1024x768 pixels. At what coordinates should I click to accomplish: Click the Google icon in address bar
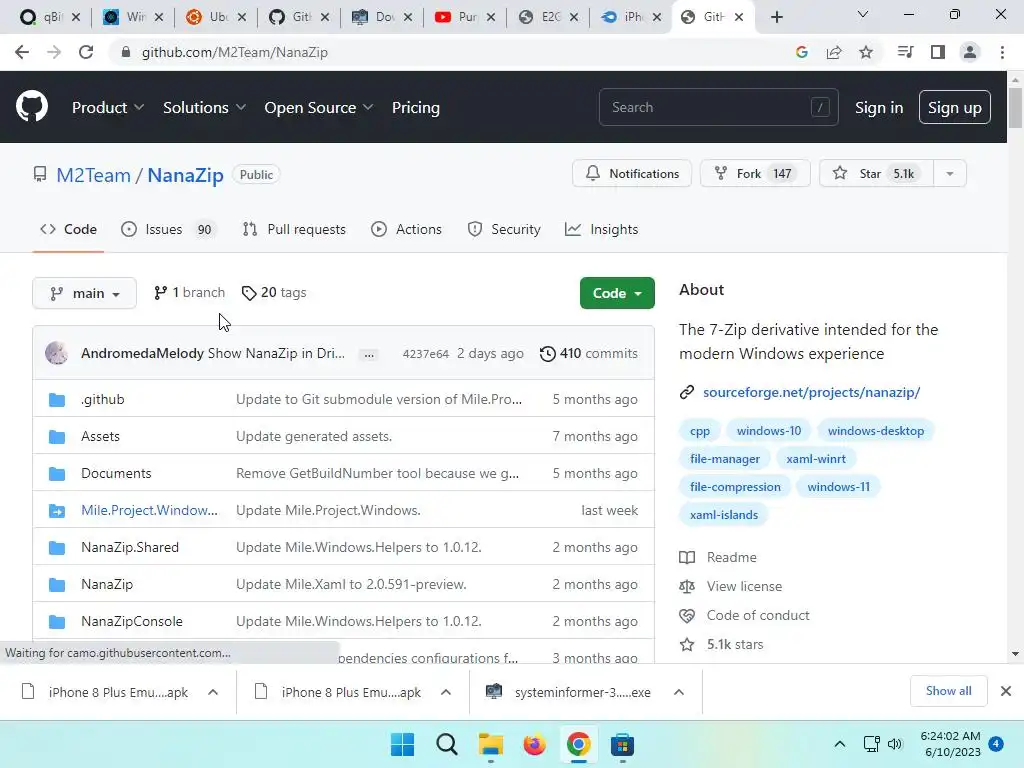coord(802,52)
